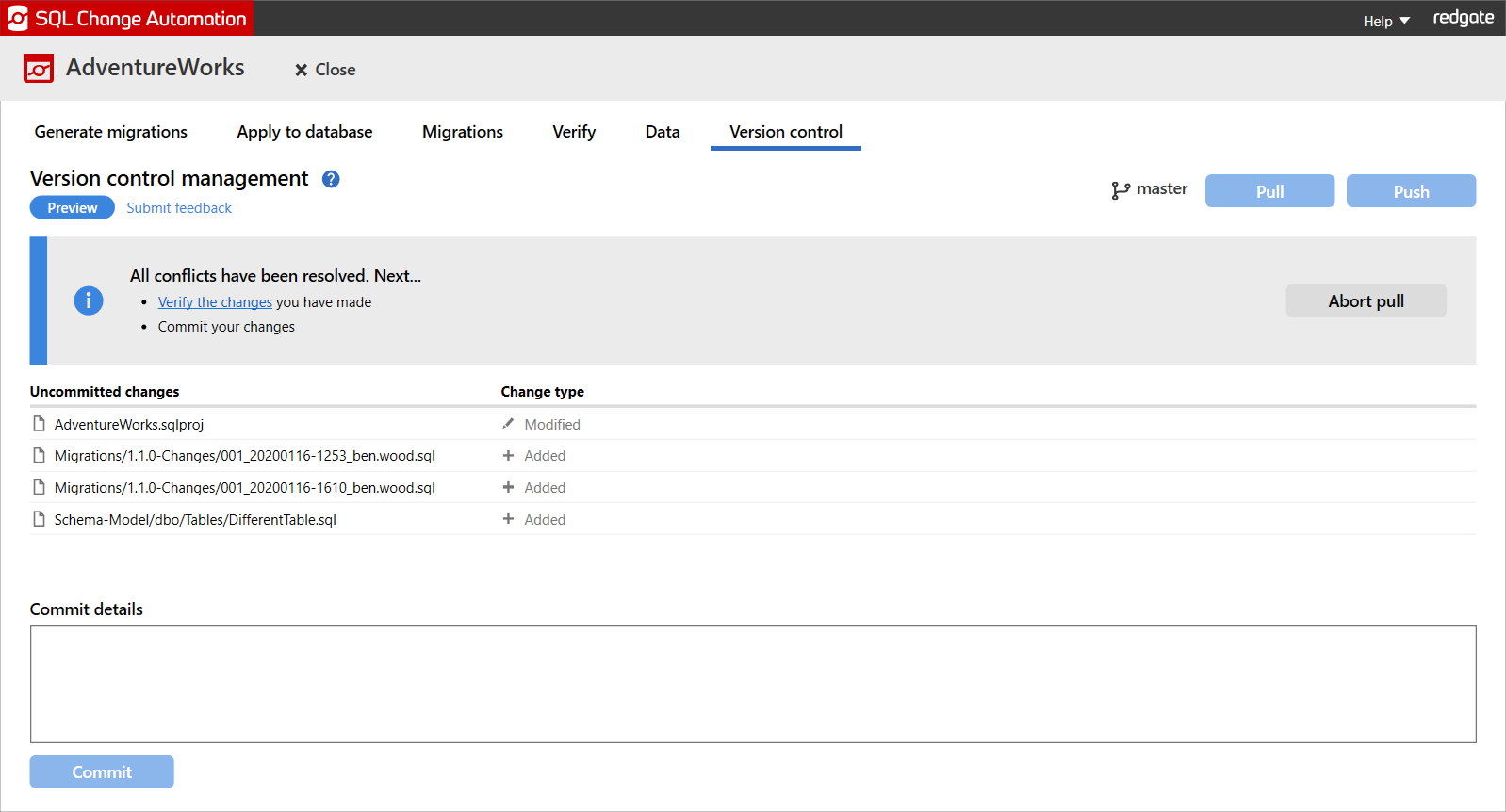Go to the Migrations tab
The image size is (1506, 812).
click(x=463, y=132)
